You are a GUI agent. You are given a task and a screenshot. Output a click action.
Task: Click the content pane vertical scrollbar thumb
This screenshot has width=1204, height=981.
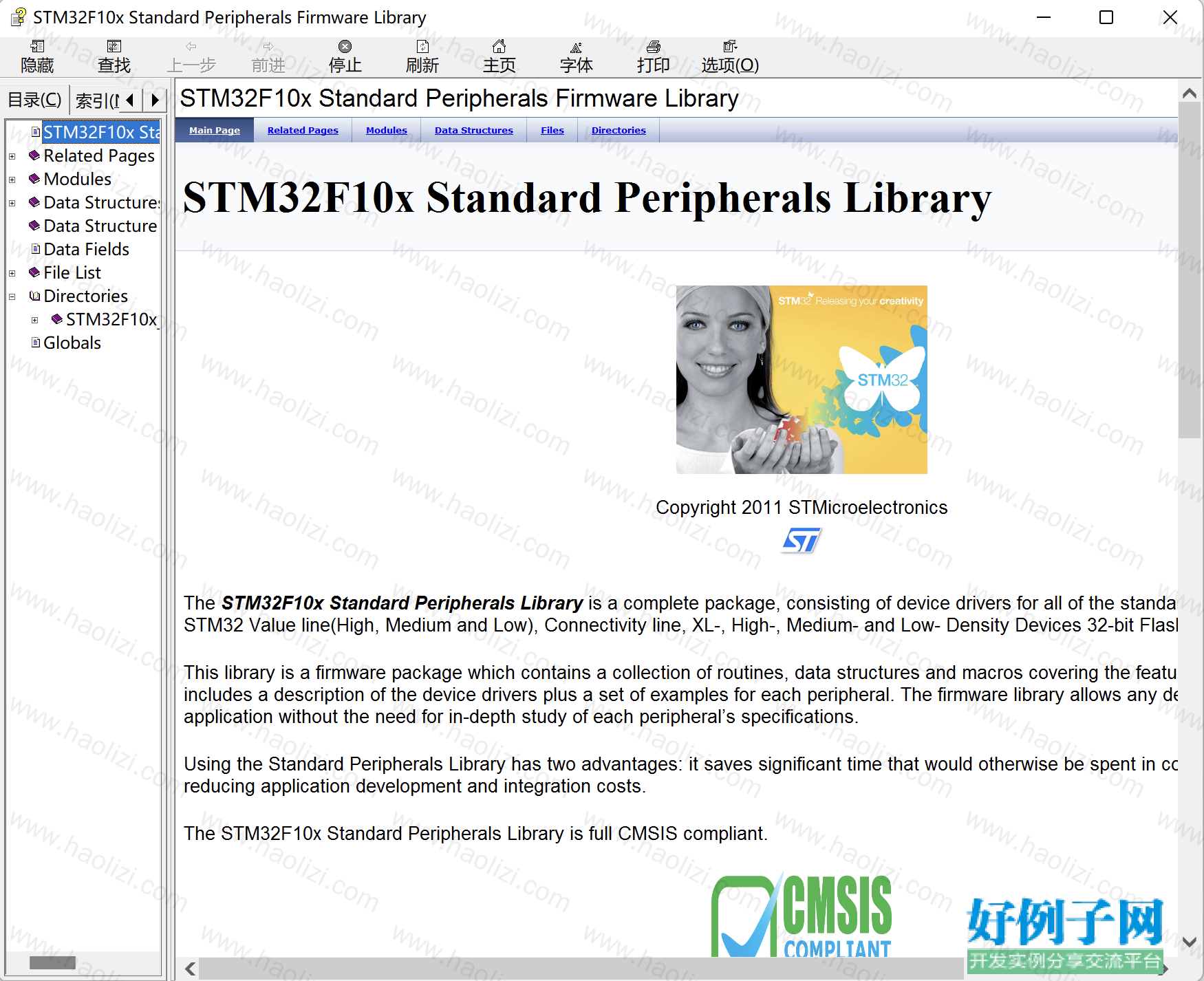[x=1189, y=270]
